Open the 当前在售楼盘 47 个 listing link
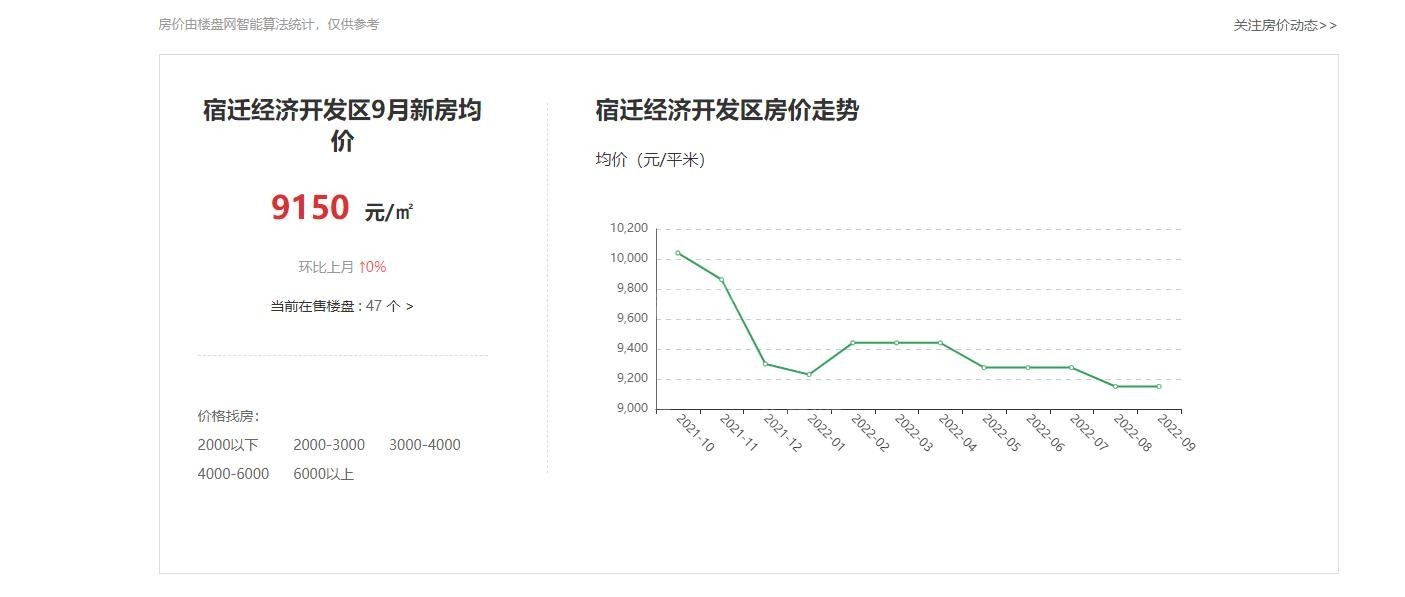The image size is (1405, 597). coord(341,306)
